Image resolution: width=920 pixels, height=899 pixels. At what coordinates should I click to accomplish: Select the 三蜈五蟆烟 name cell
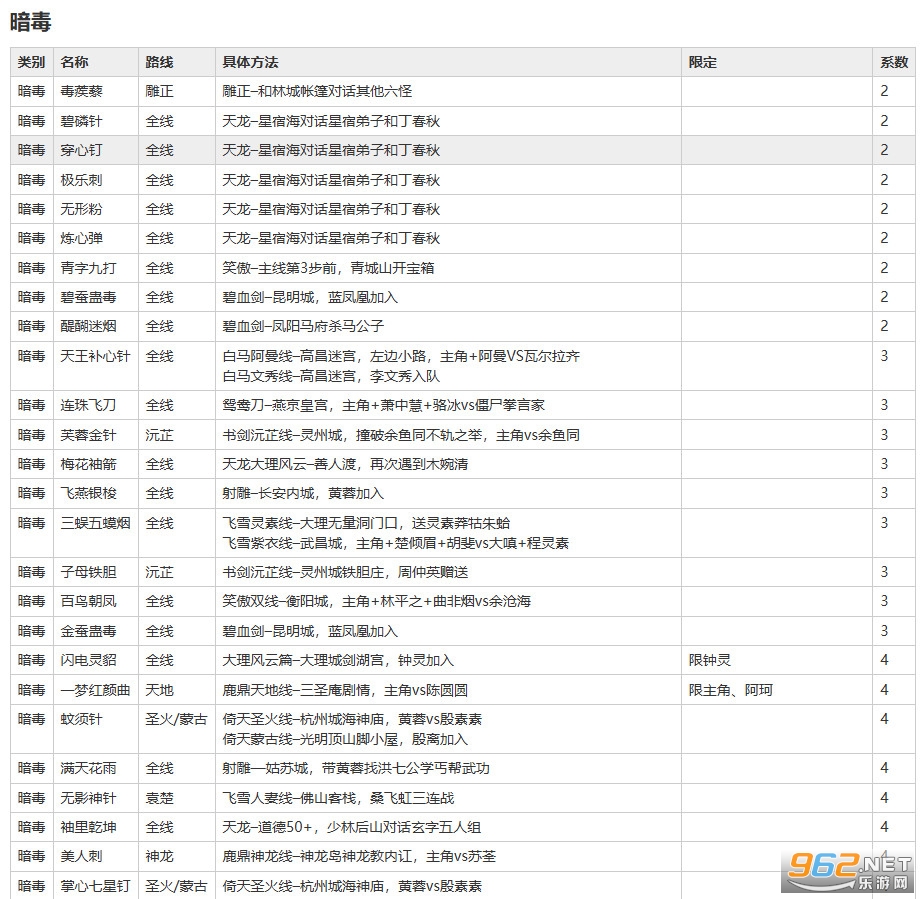click(96, 533)
